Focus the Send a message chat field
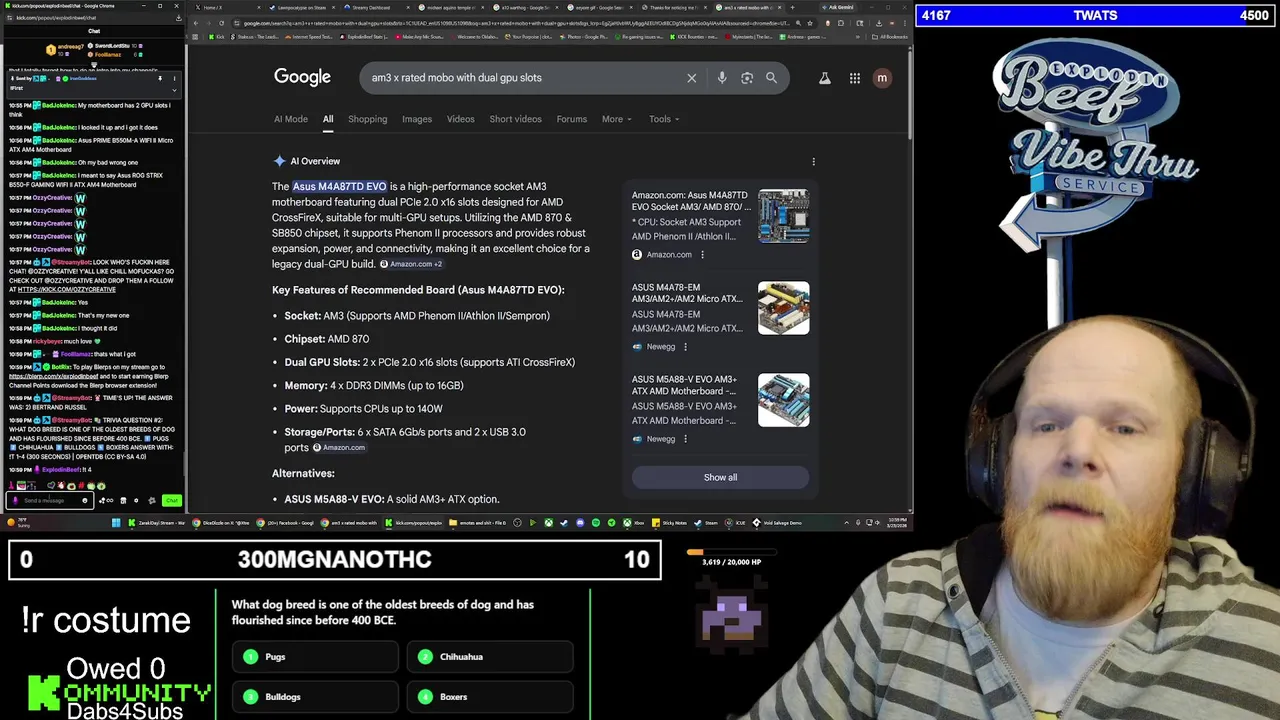 (x=50, y=500)
